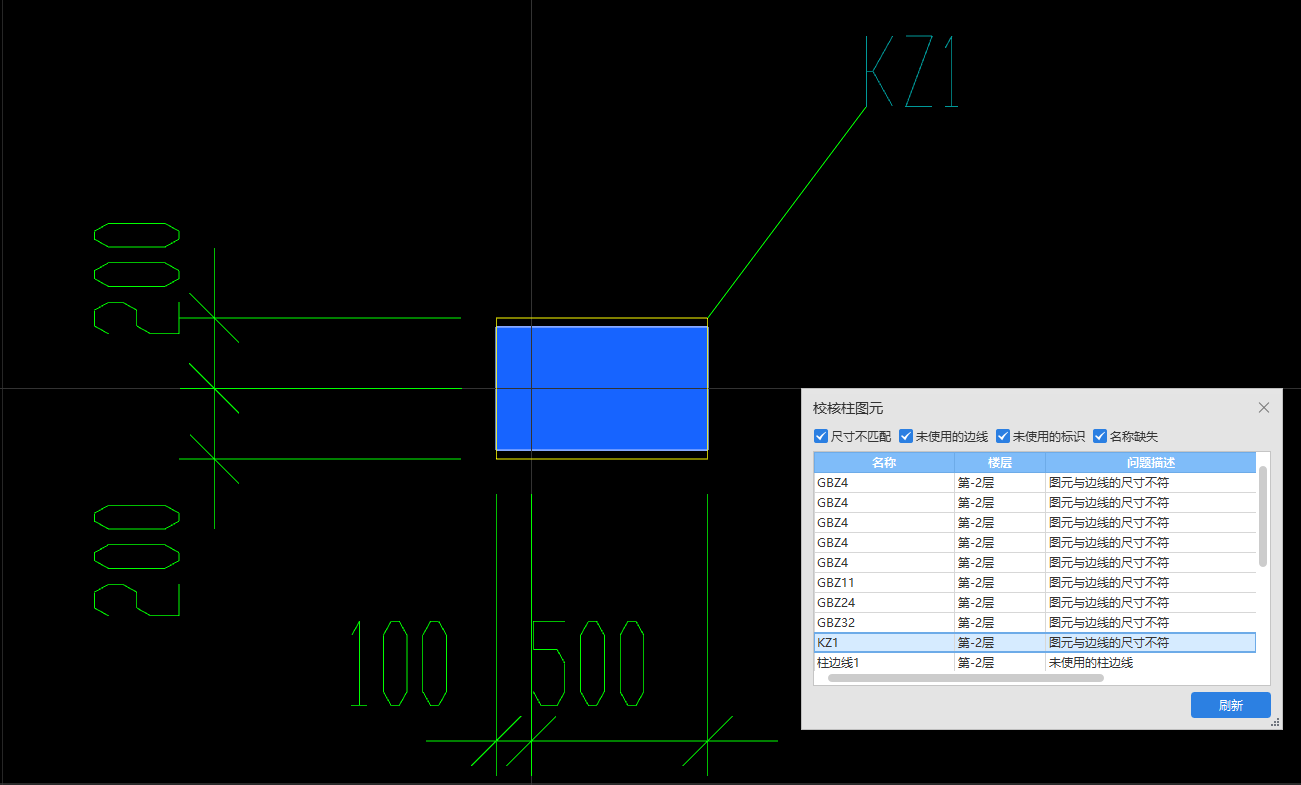Select the KZ1 name cell in the list
The image size is (1301, 785).
(x=884, y=643)
